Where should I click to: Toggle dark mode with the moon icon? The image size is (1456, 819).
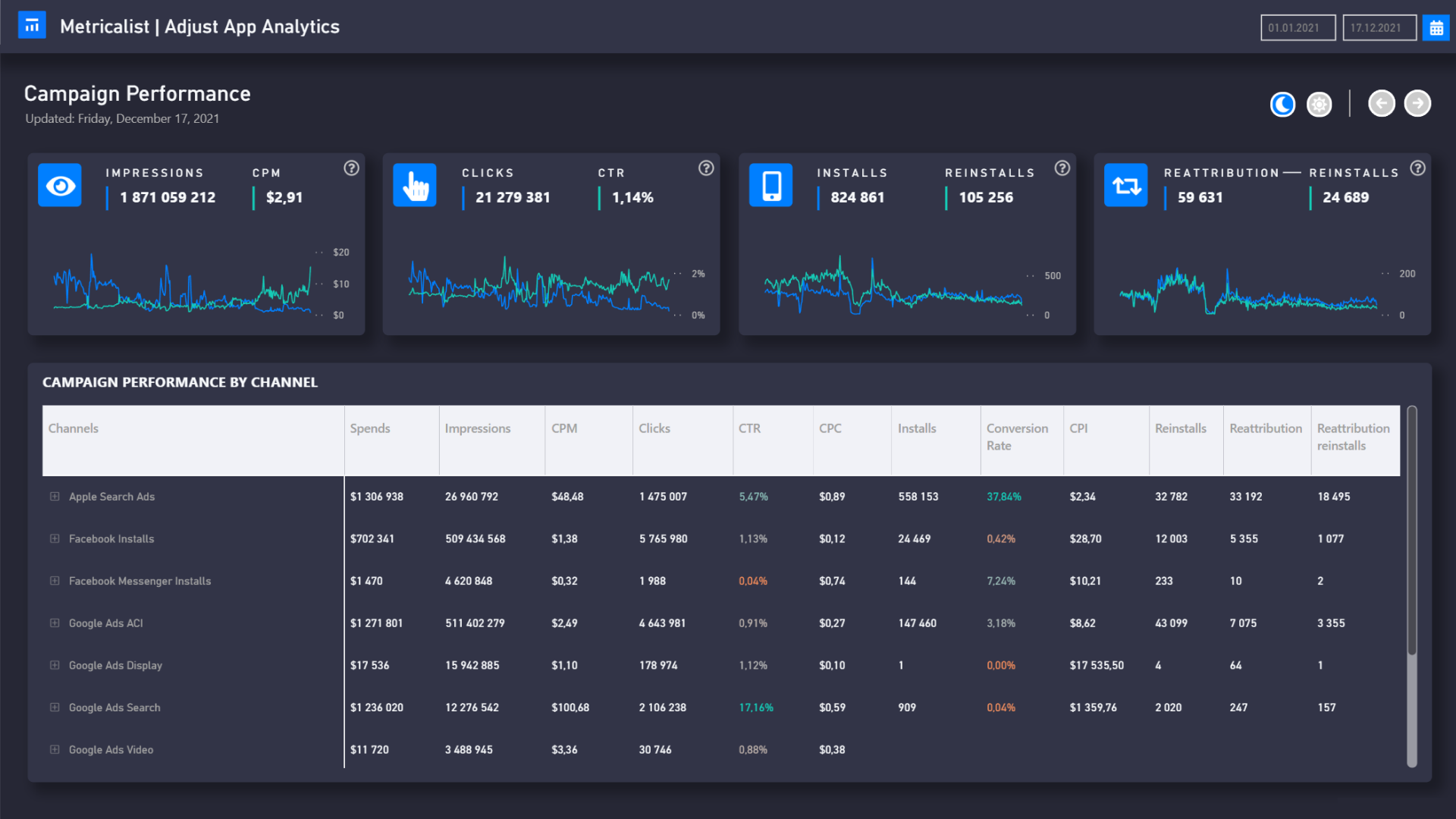click(1282, 104)
